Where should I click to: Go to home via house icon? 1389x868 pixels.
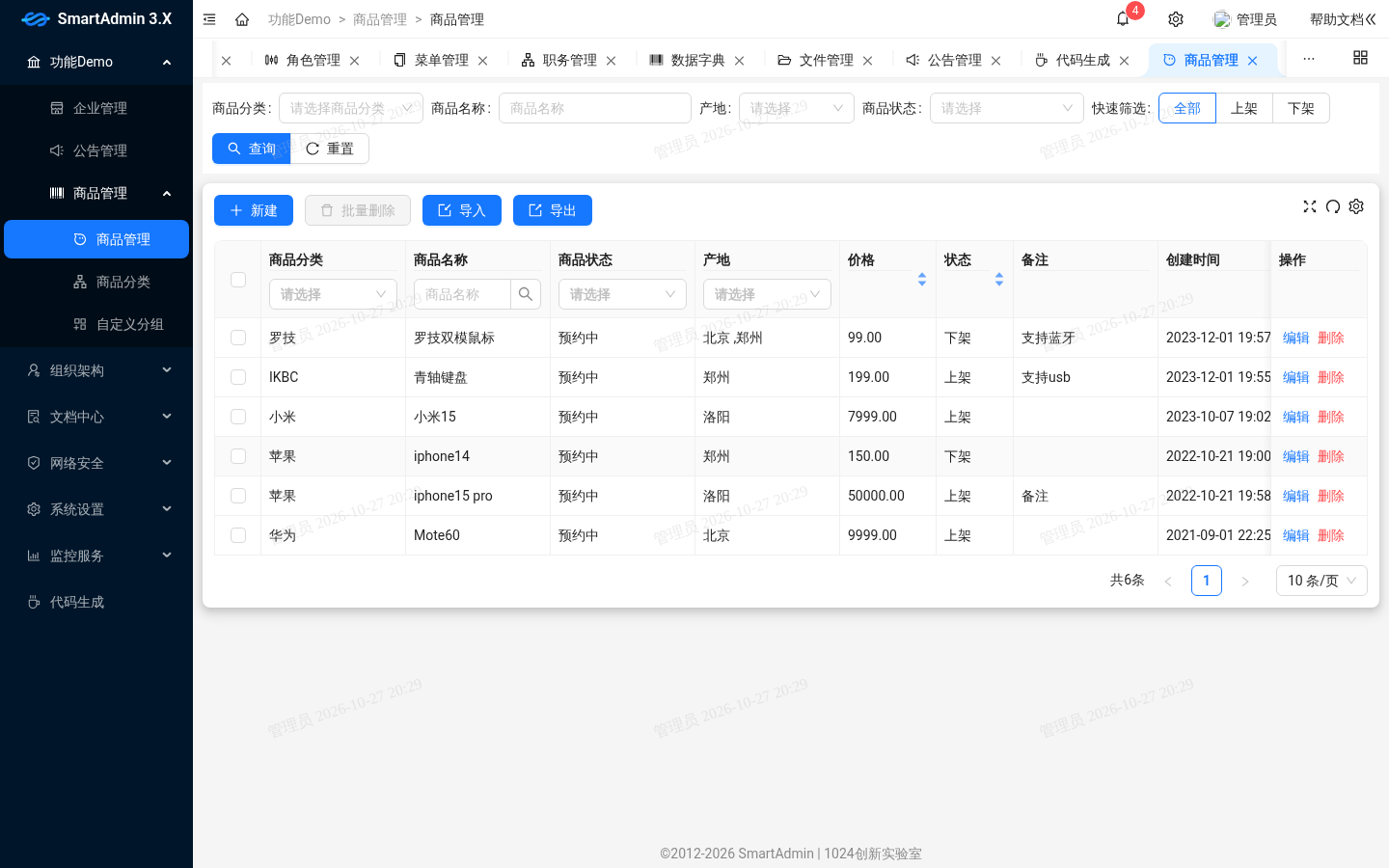click(242, 19)
